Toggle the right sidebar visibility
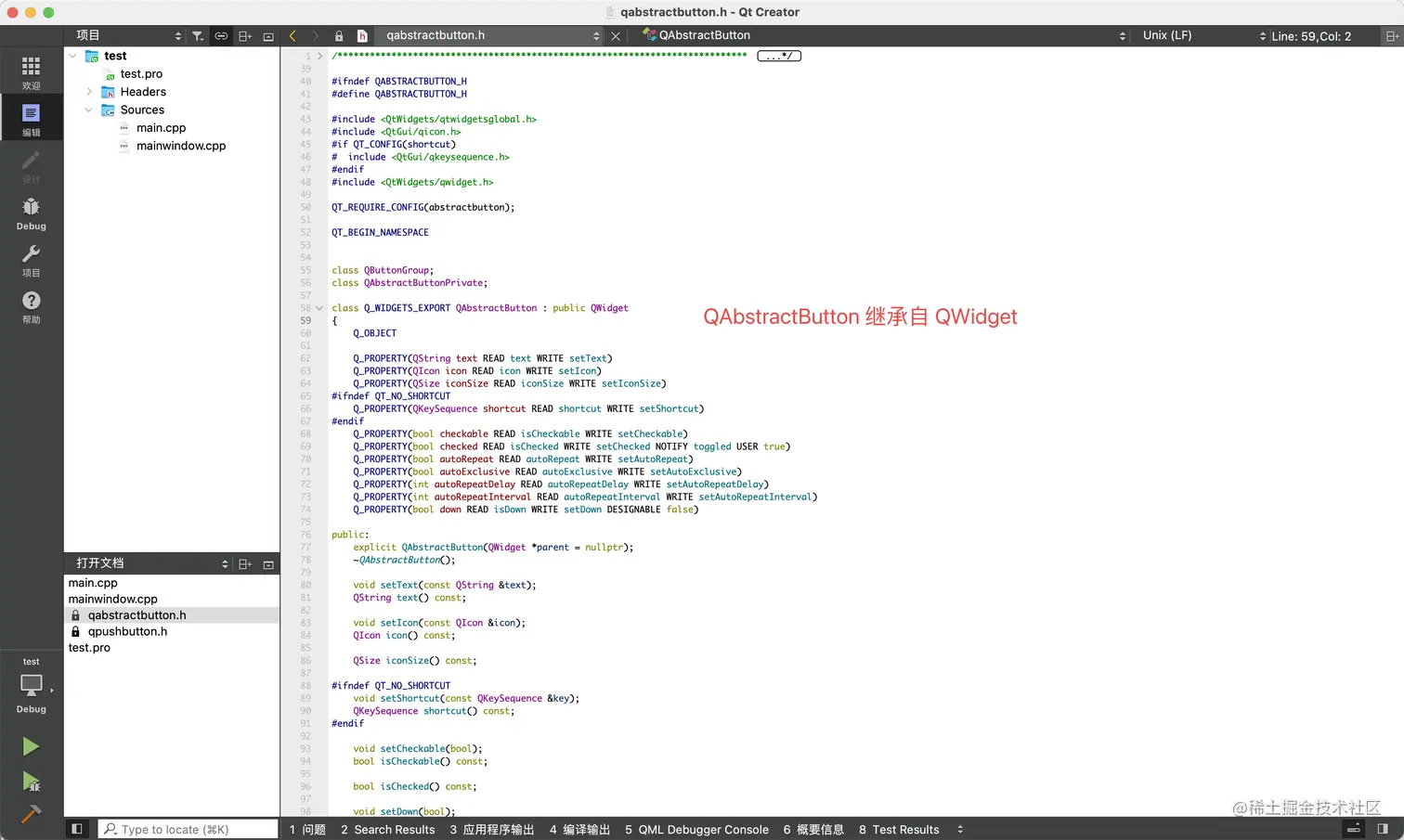 coord(1383,829)
